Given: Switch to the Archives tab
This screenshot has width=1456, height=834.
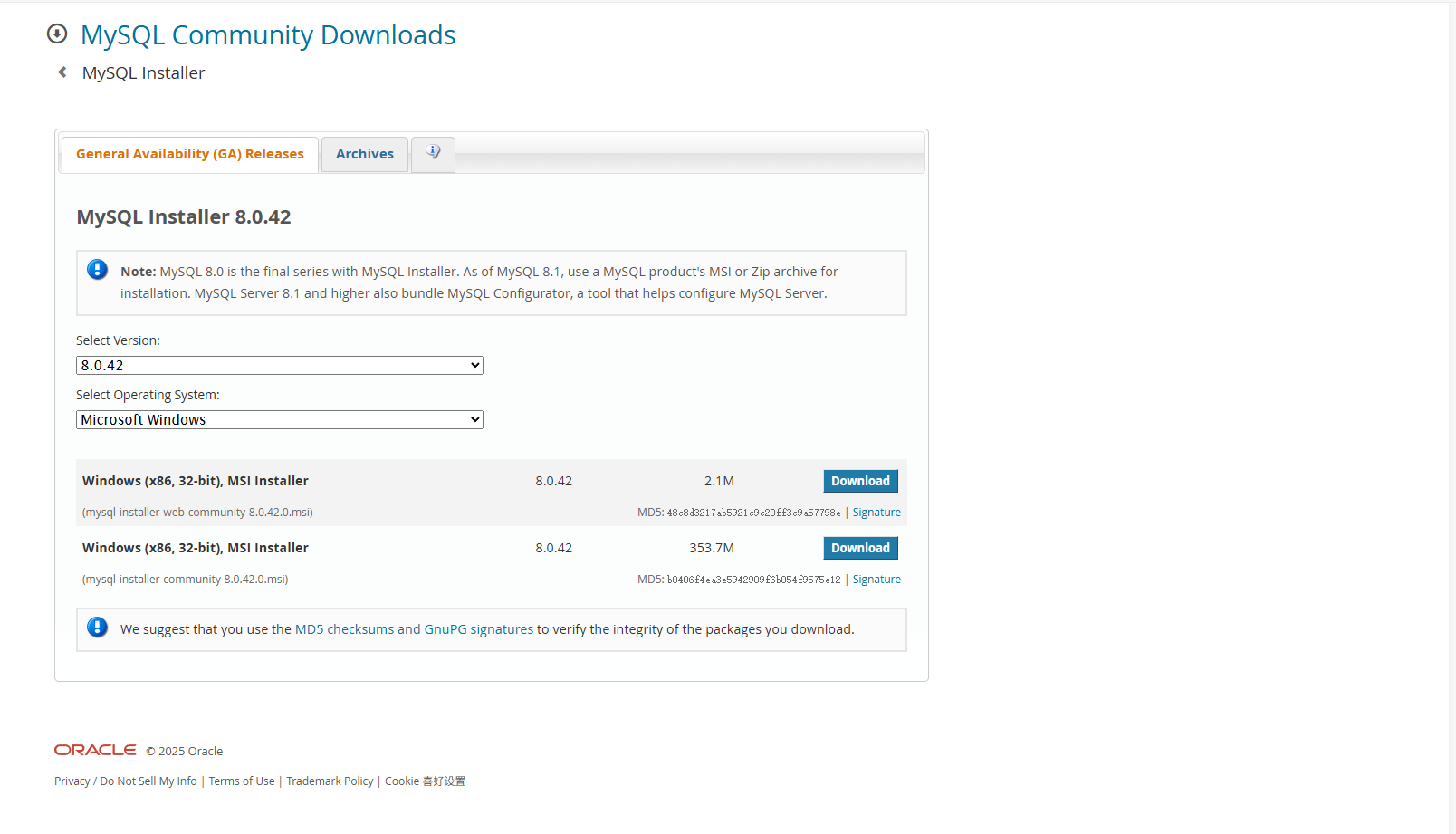Looking at the screenshot, I should pyautogui.click(x=365, y=154).
